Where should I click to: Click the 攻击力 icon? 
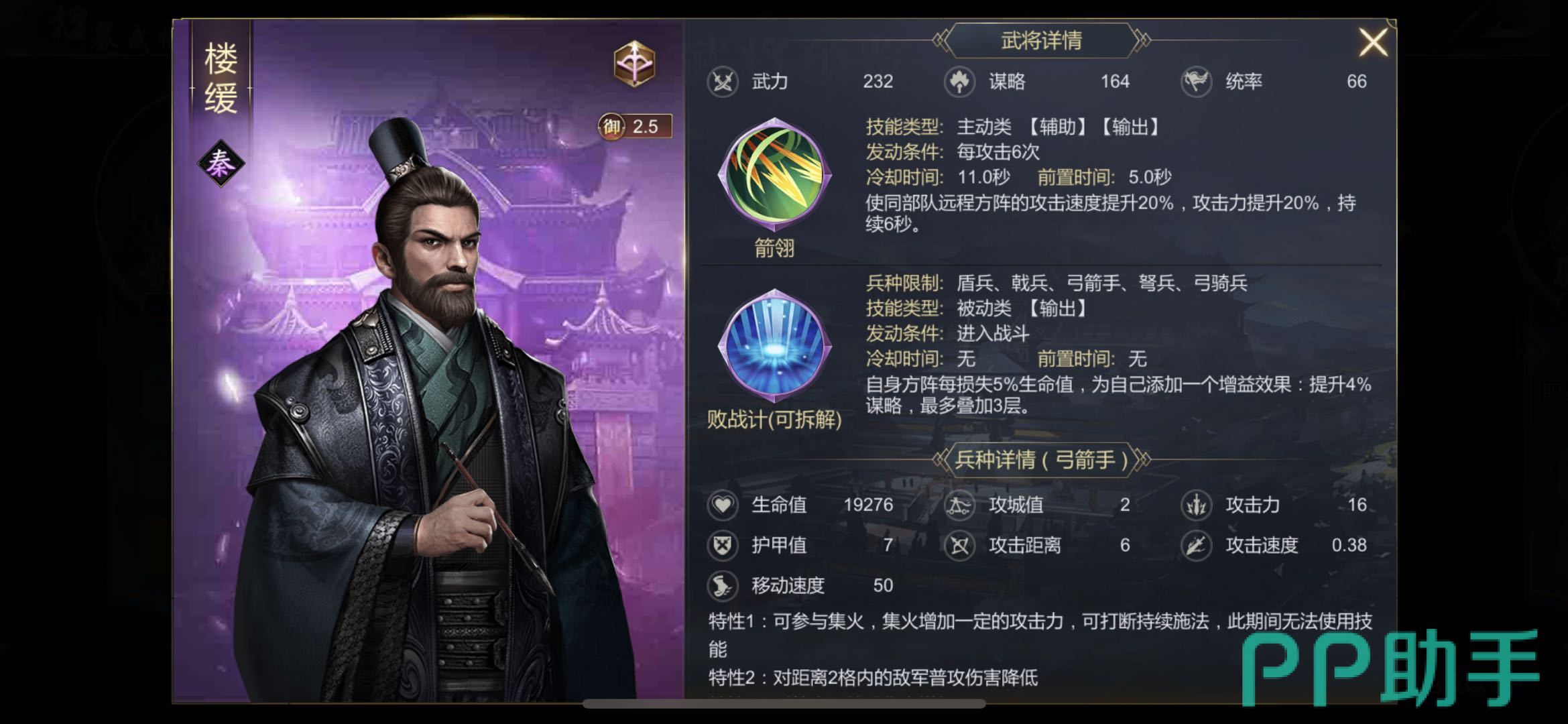point(1197,505)
